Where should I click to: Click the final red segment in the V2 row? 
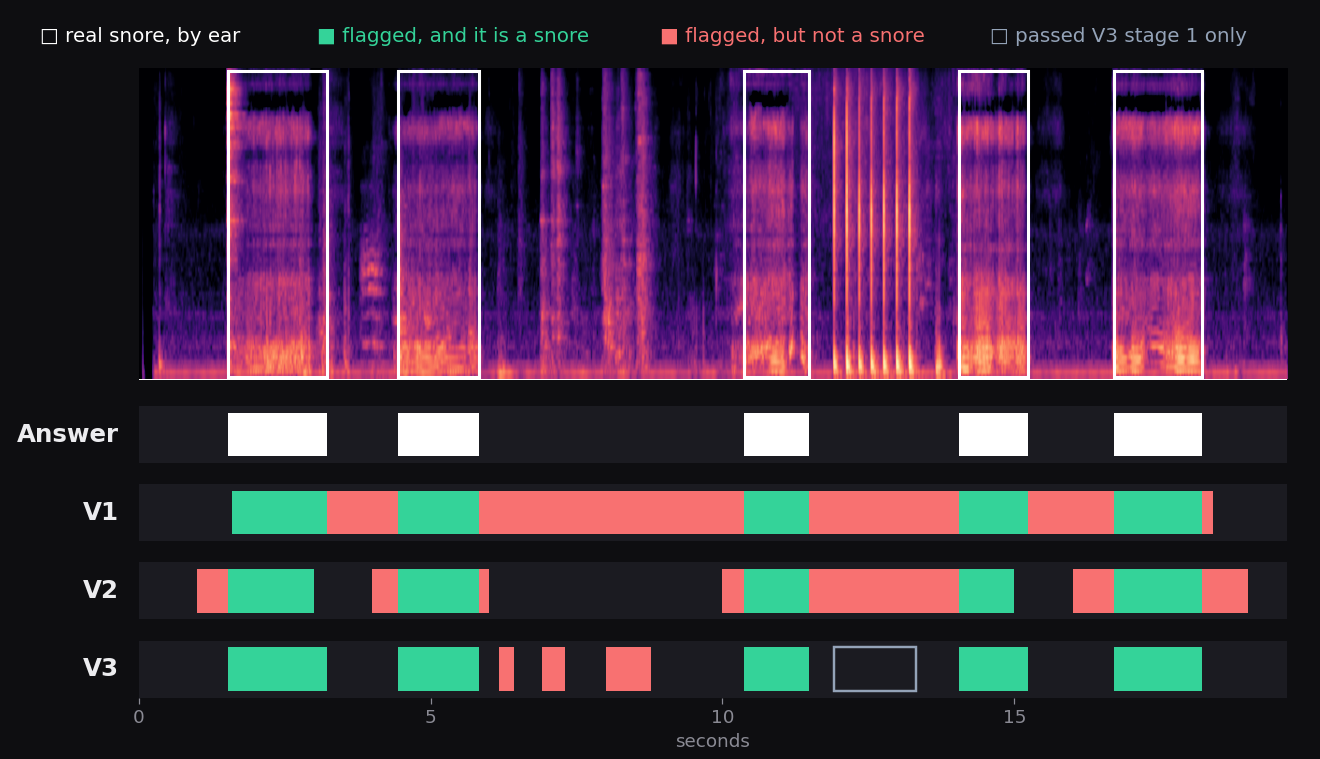pyautogui.click(x=1225, y=591)
